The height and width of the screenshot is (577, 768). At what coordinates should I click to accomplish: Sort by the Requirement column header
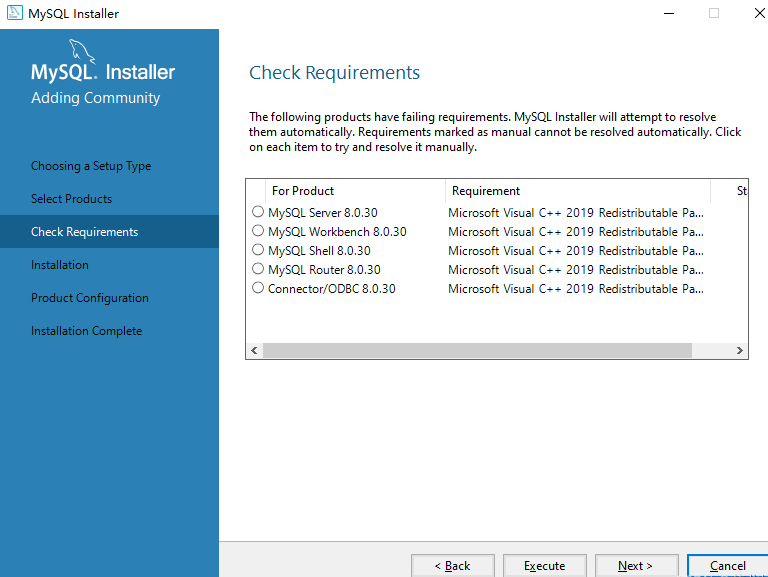[x=578, y=191]
